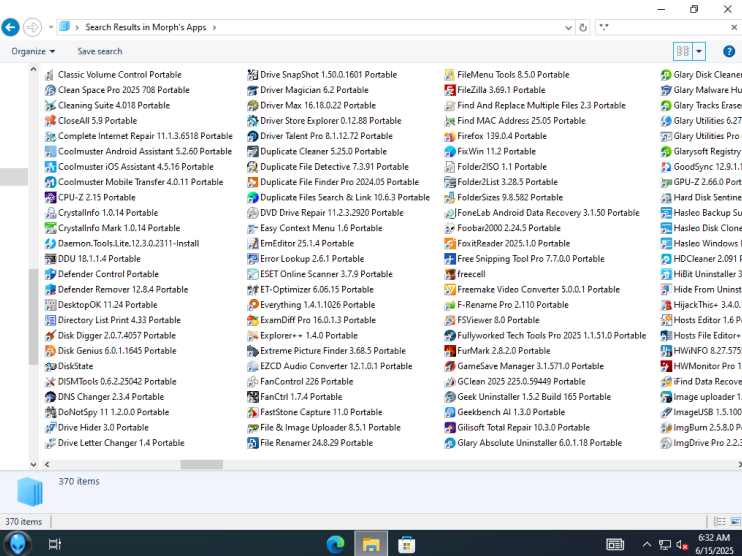
Task: Open Microsoft Store from the taskbar
Action: [406, 544]
